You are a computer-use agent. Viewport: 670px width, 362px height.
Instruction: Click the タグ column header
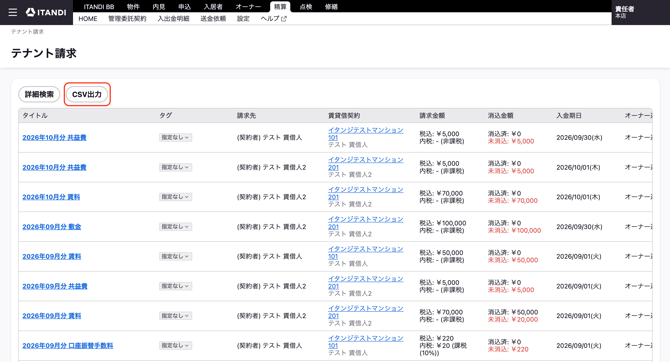[166, 115]
